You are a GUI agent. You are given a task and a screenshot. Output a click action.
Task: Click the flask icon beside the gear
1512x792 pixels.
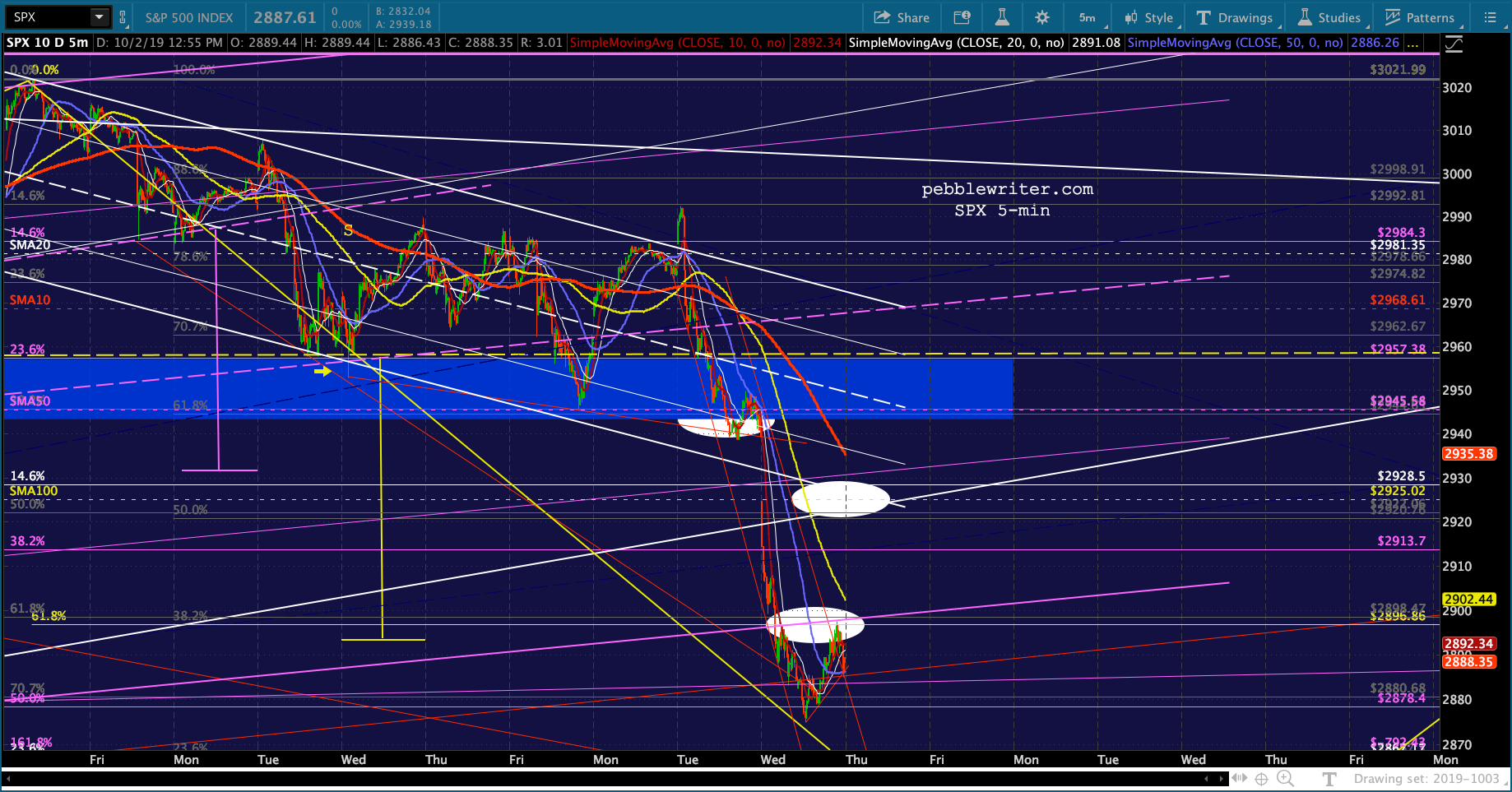click(x=1001, y=17)
